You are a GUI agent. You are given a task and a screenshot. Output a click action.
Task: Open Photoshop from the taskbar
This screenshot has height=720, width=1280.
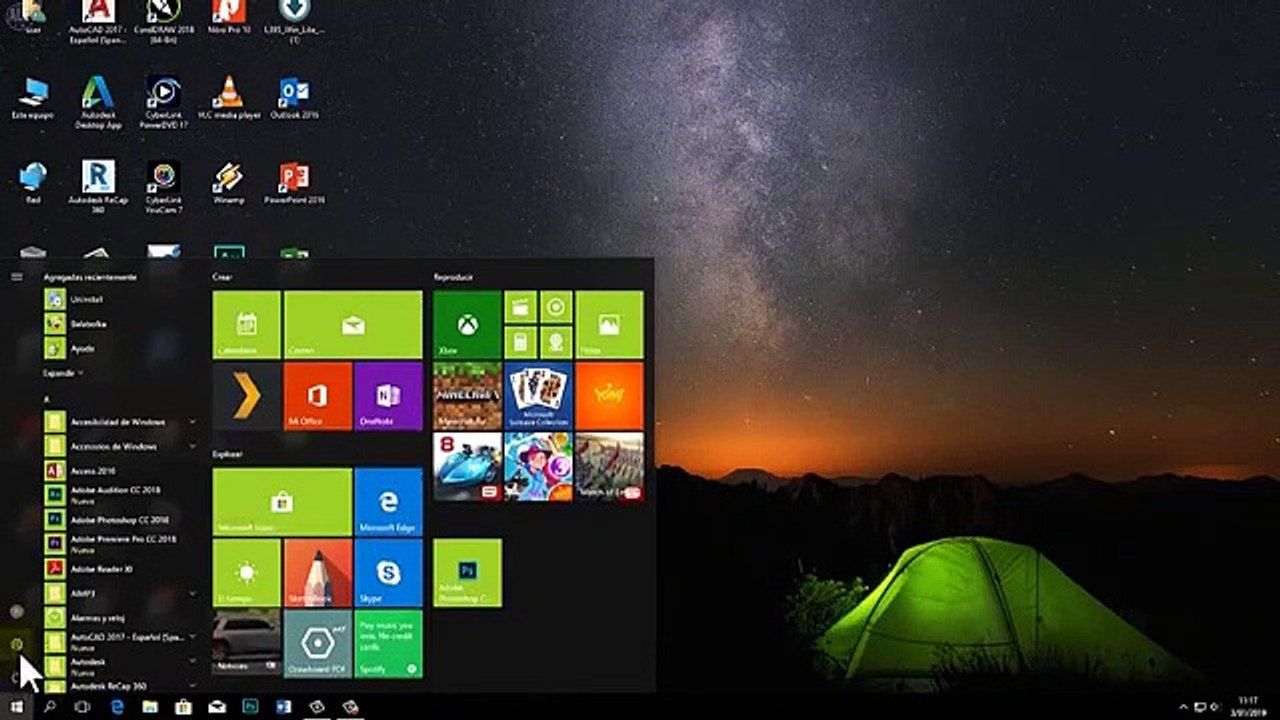250,707
